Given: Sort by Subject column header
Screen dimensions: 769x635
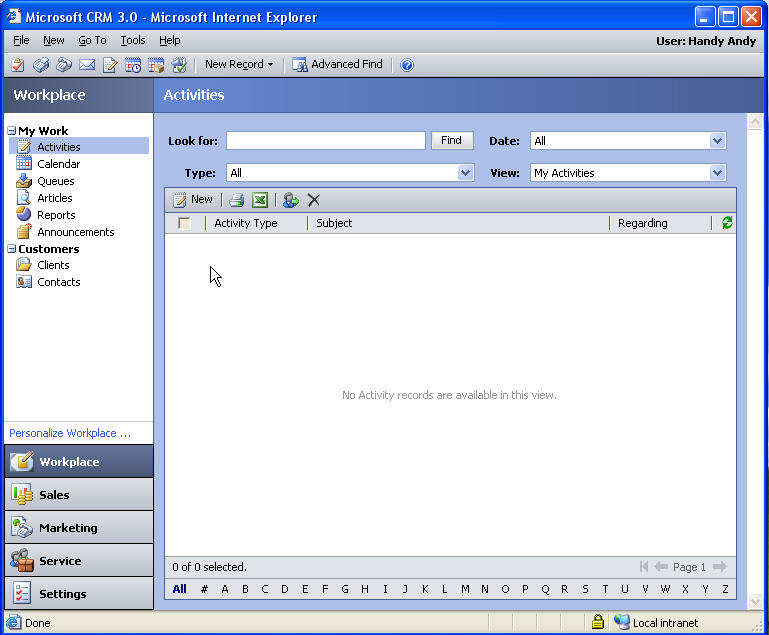Looking at the screenshot, I should tap(334, 223).
